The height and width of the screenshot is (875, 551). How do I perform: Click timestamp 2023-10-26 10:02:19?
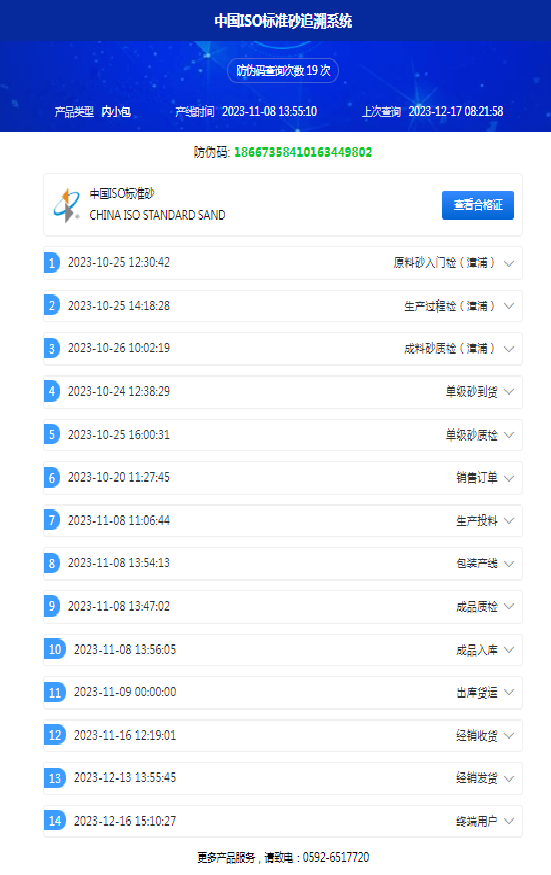pos(119,348)
